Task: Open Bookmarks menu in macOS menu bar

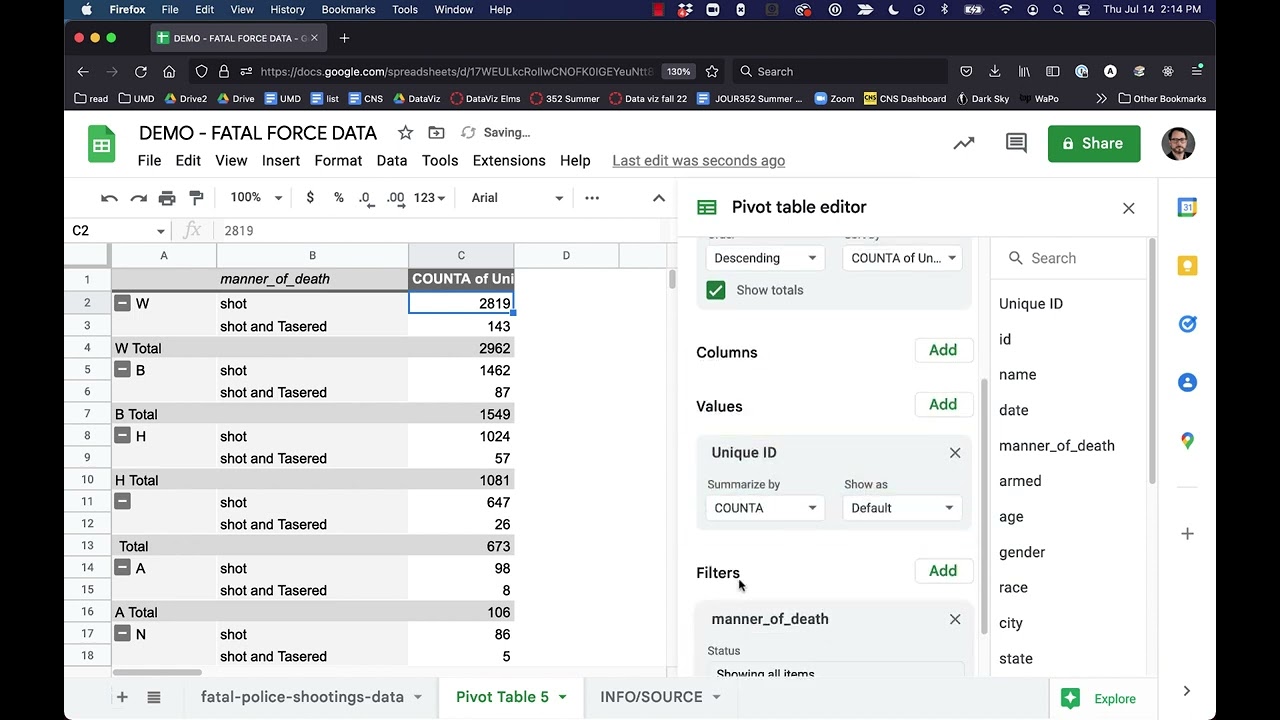Action: click(348, 10)
